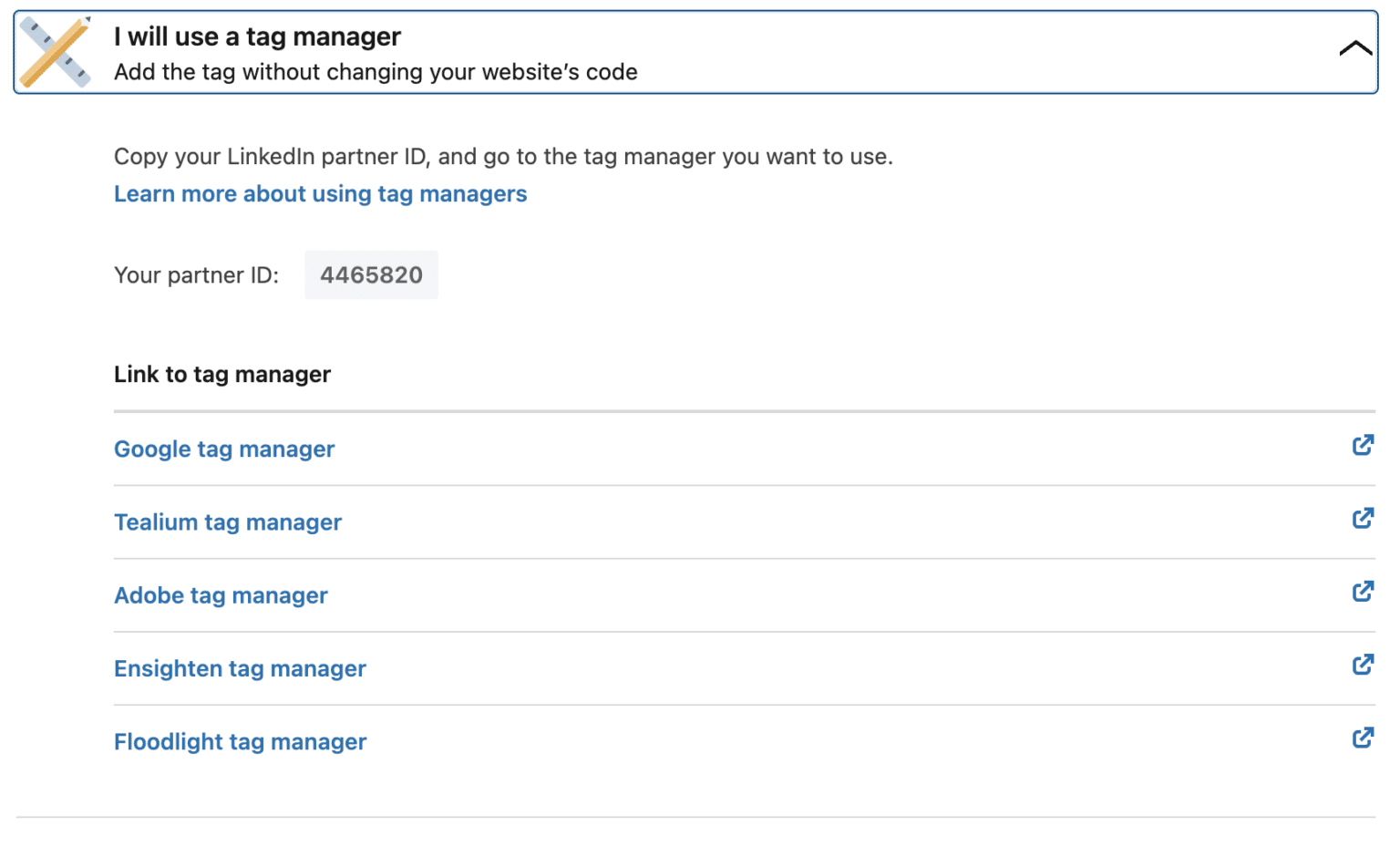Click the external link icon beside Tealium tag manager

click(x=1363, y=518)
